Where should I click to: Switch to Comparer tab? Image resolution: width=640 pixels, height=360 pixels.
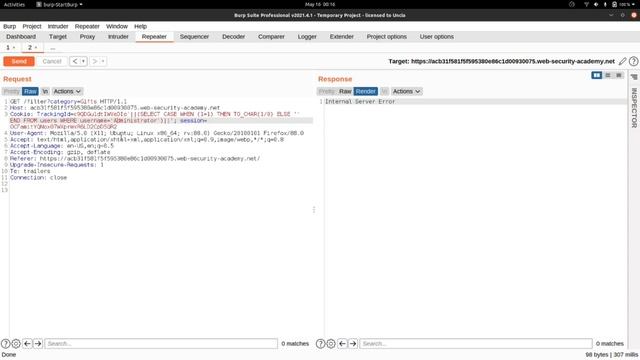[271, 37]
